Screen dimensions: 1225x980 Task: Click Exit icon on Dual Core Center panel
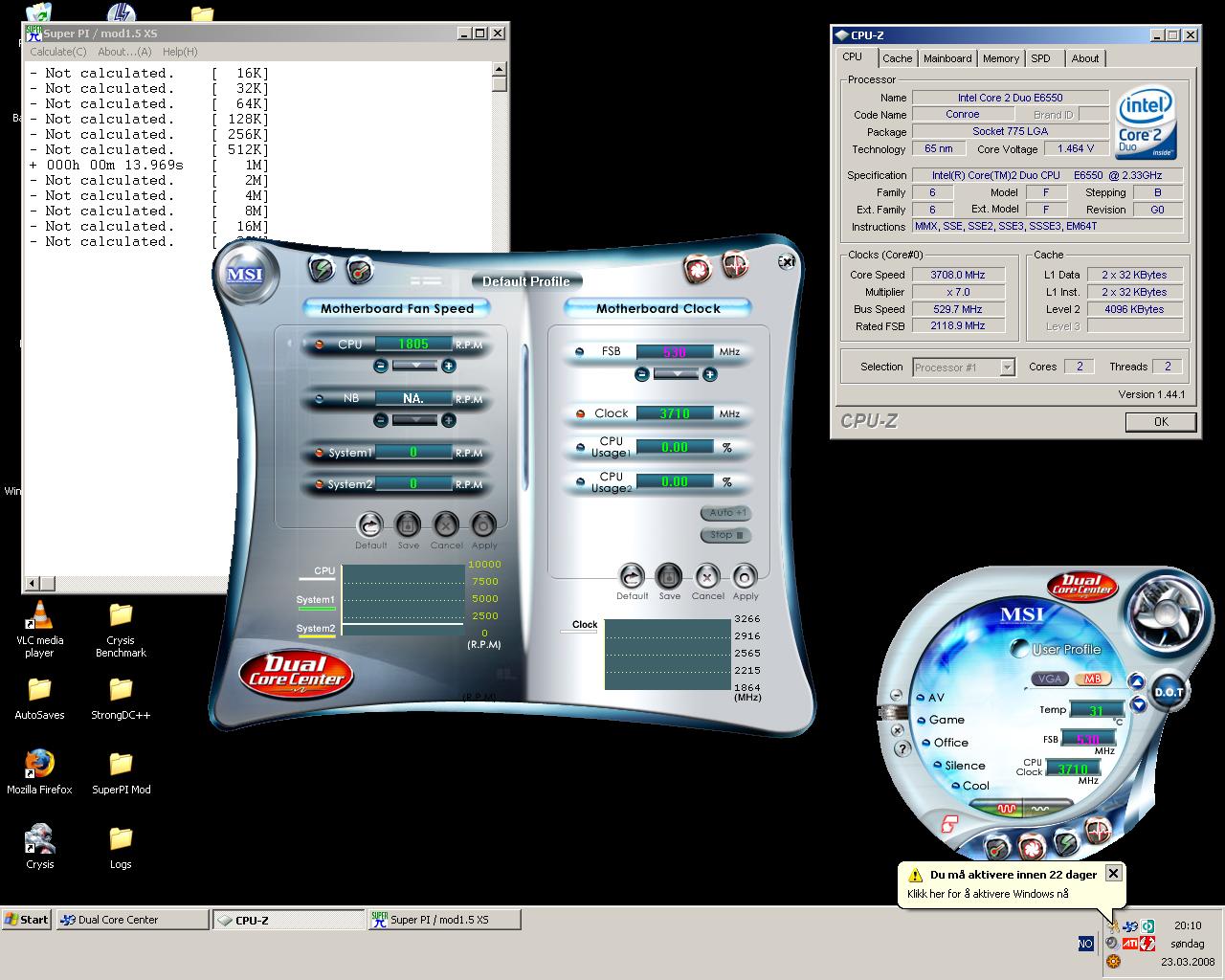(786, 261)
